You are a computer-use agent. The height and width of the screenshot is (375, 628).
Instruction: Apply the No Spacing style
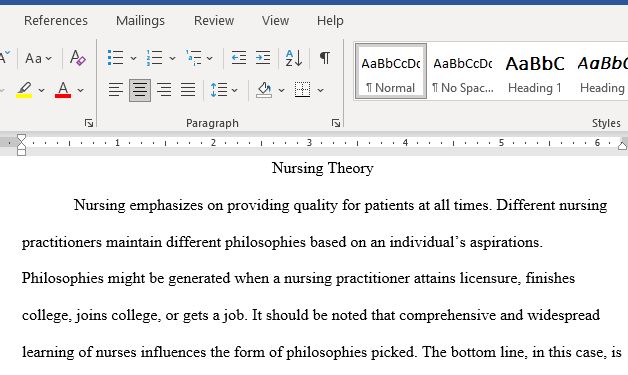(x=463, y=72)
